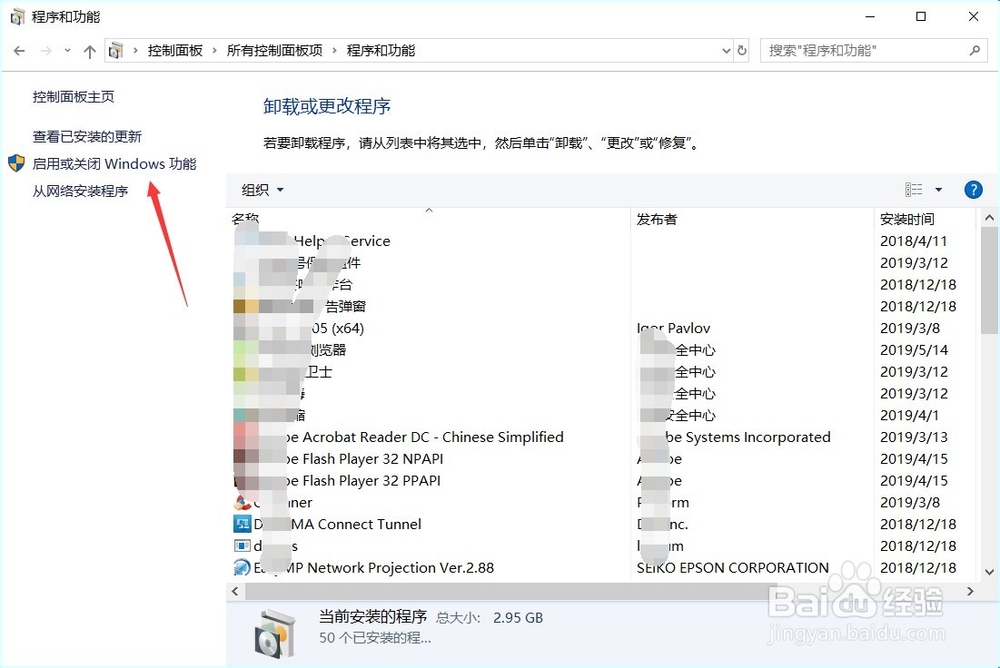Click the vertical scrollbar thumb

pos(989,279)
